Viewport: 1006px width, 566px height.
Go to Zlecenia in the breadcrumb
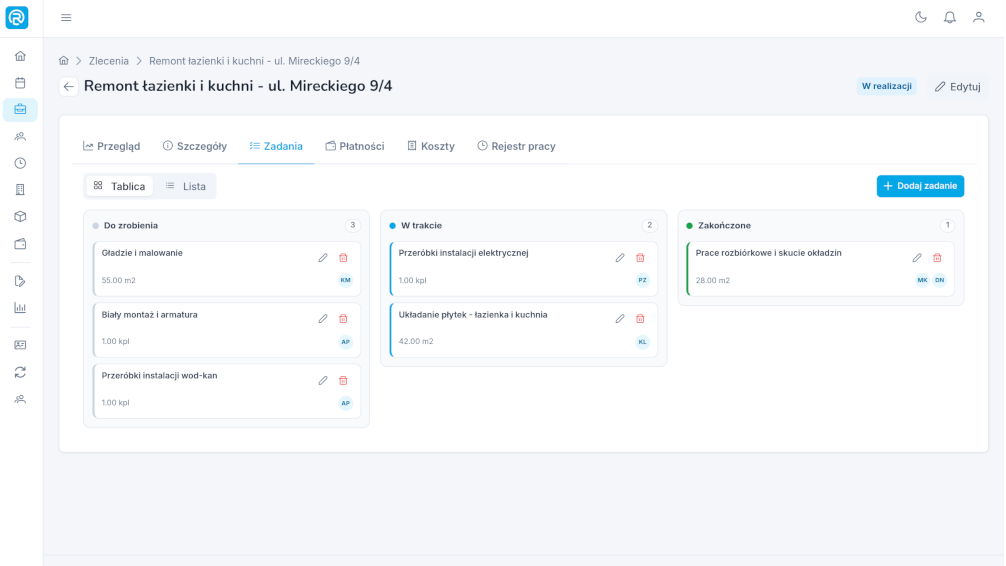pyautogui.click(x=108, y=61)
